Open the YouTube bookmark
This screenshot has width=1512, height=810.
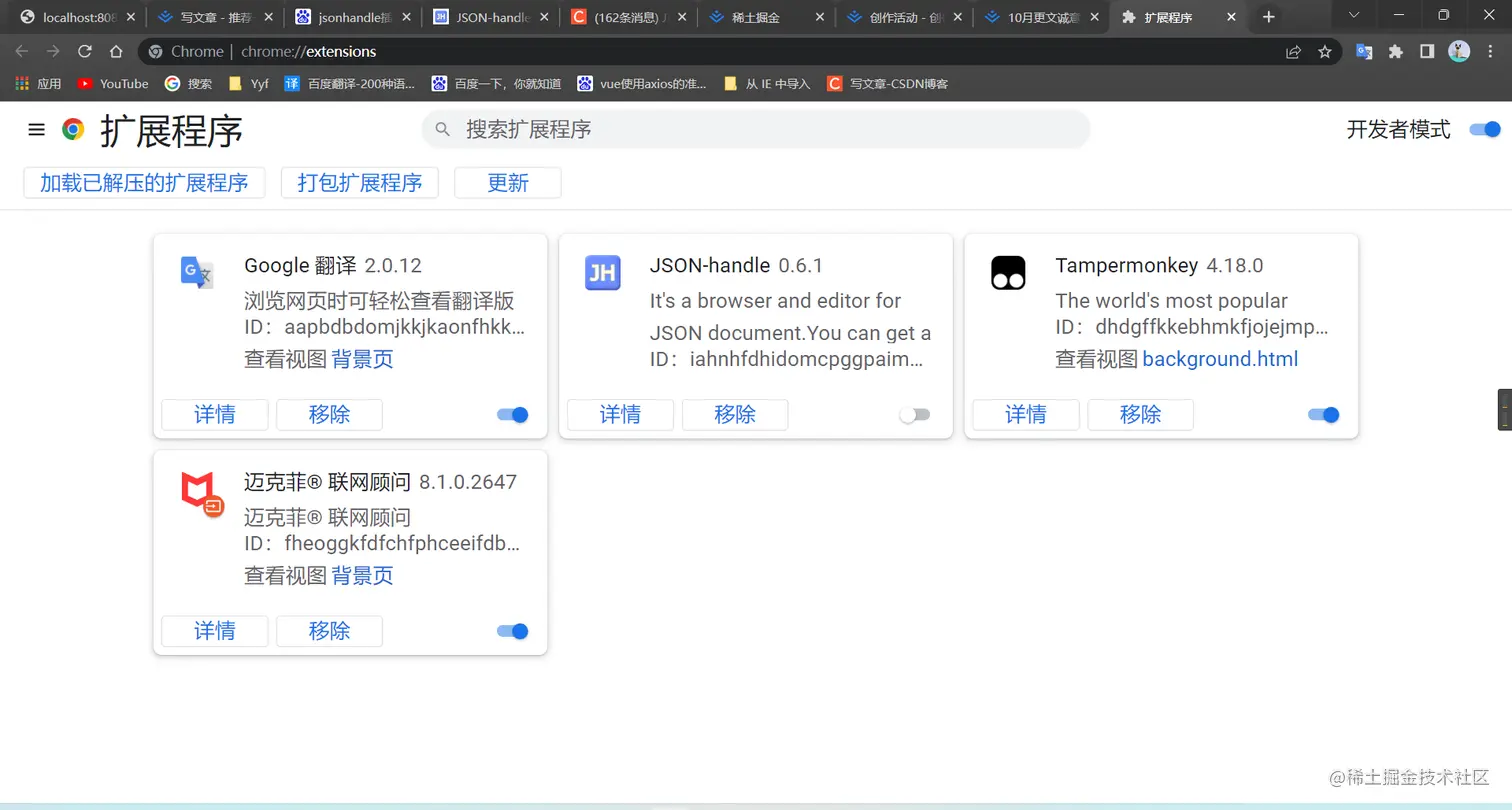point(113,84)
